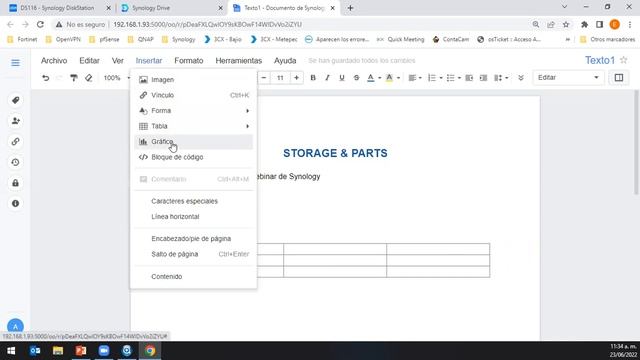640x360 pixels.
Task: Open a new browser tab
Action: point(350,8)
